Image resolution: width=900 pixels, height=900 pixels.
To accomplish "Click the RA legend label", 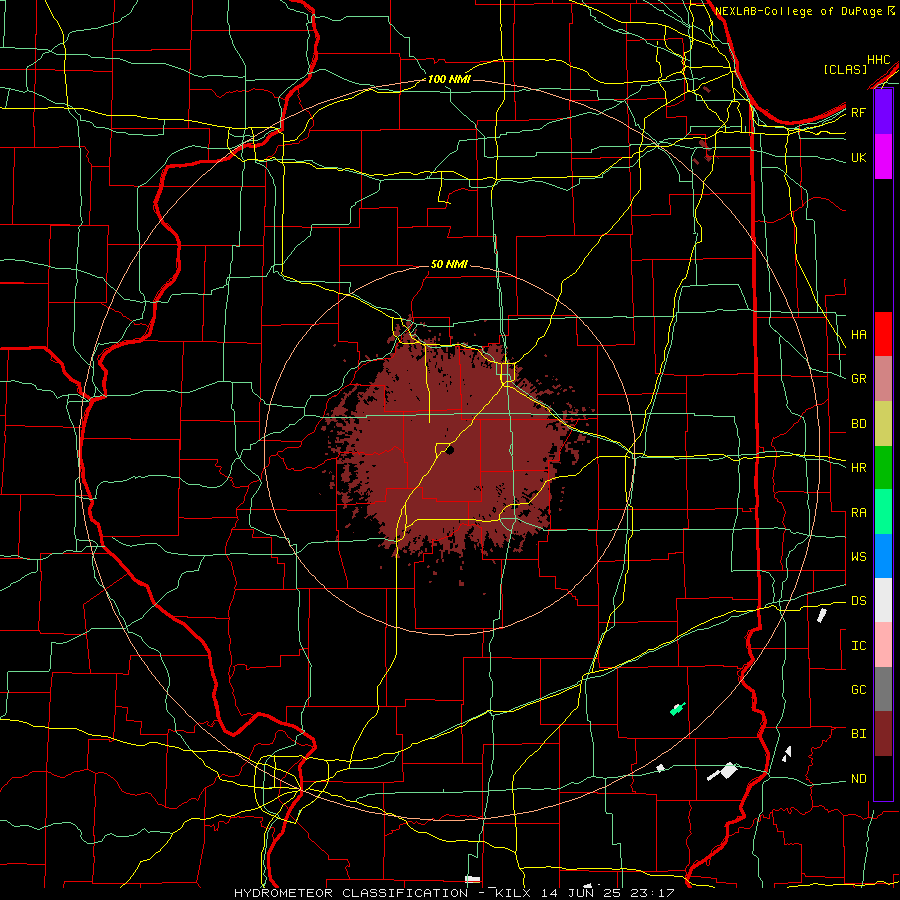I will click(x=858, y=513).
